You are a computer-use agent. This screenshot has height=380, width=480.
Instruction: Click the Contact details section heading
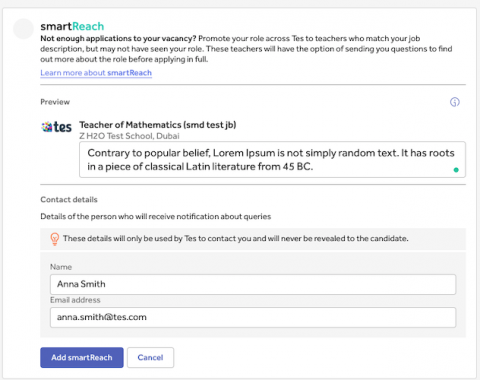click(x=69, y=200)
